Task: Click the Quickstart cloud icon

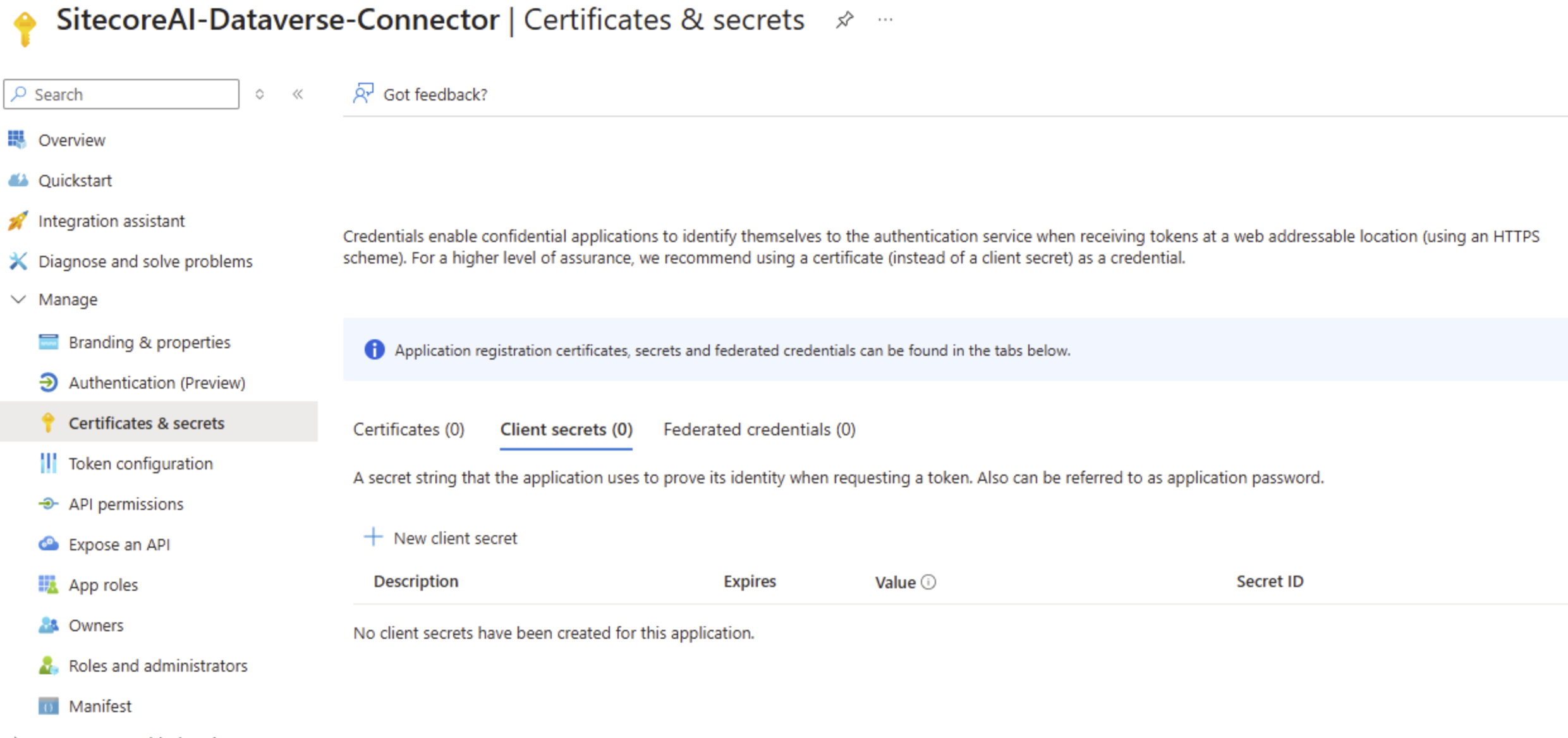Action: [x=18, y=180]
